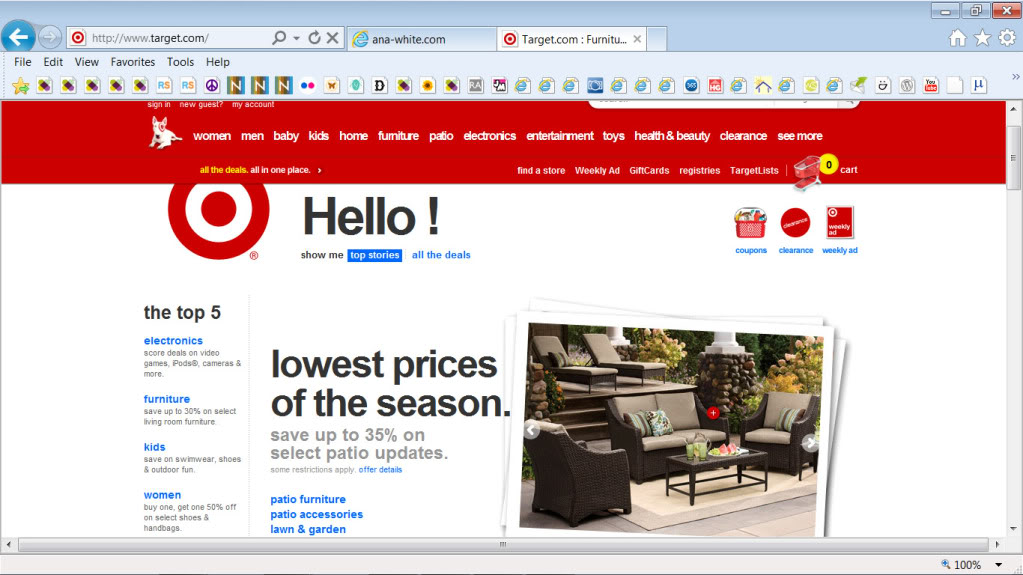Close the Target.com : Furnitu... tab
Screen dimensions: 1023x575
(637, 39)
